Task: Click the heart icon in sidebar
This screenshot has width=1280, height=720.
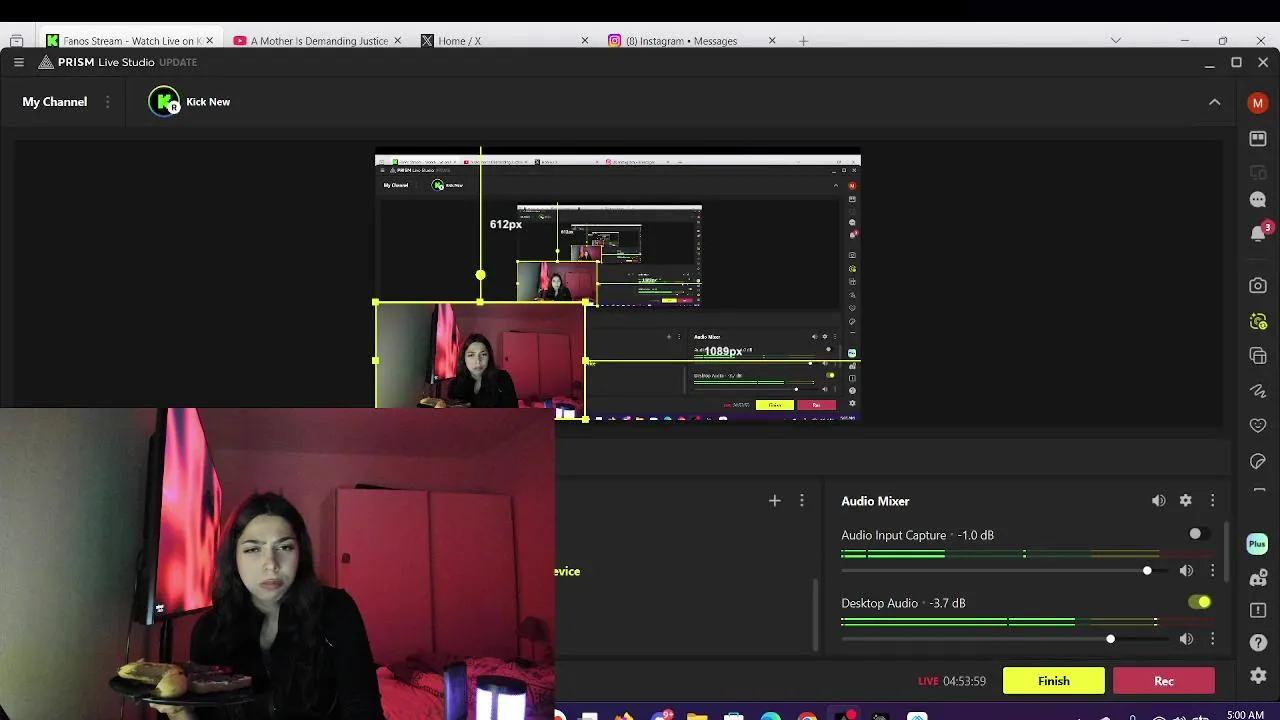Action: click(1258, 425)
